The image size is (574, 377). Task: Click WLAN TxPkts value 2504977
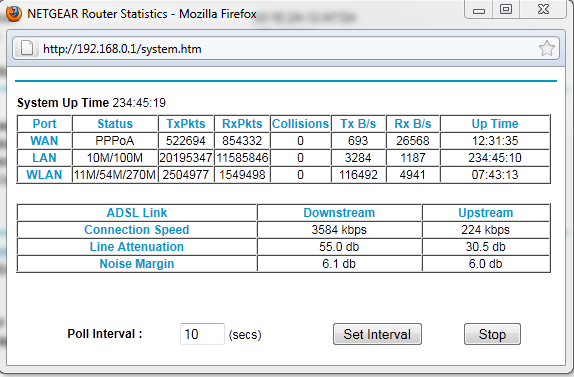186,175
